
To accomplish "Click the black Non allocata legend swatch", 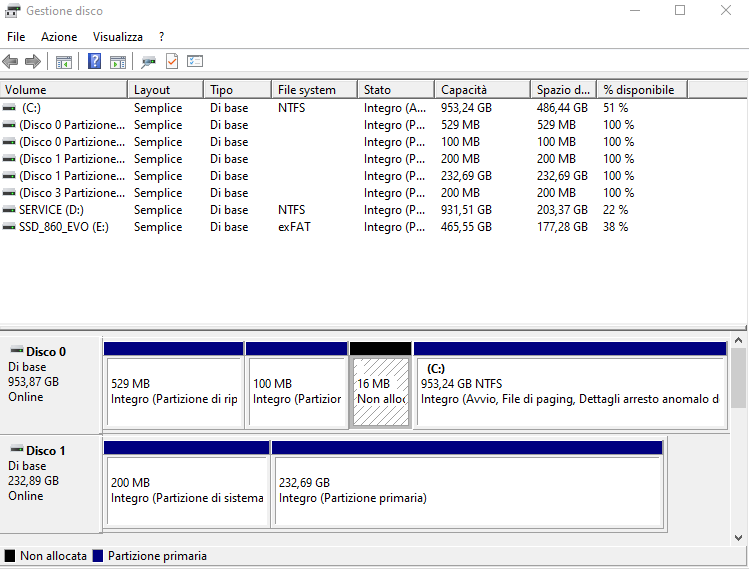I will pyautogui.click(x=10, y=556).
